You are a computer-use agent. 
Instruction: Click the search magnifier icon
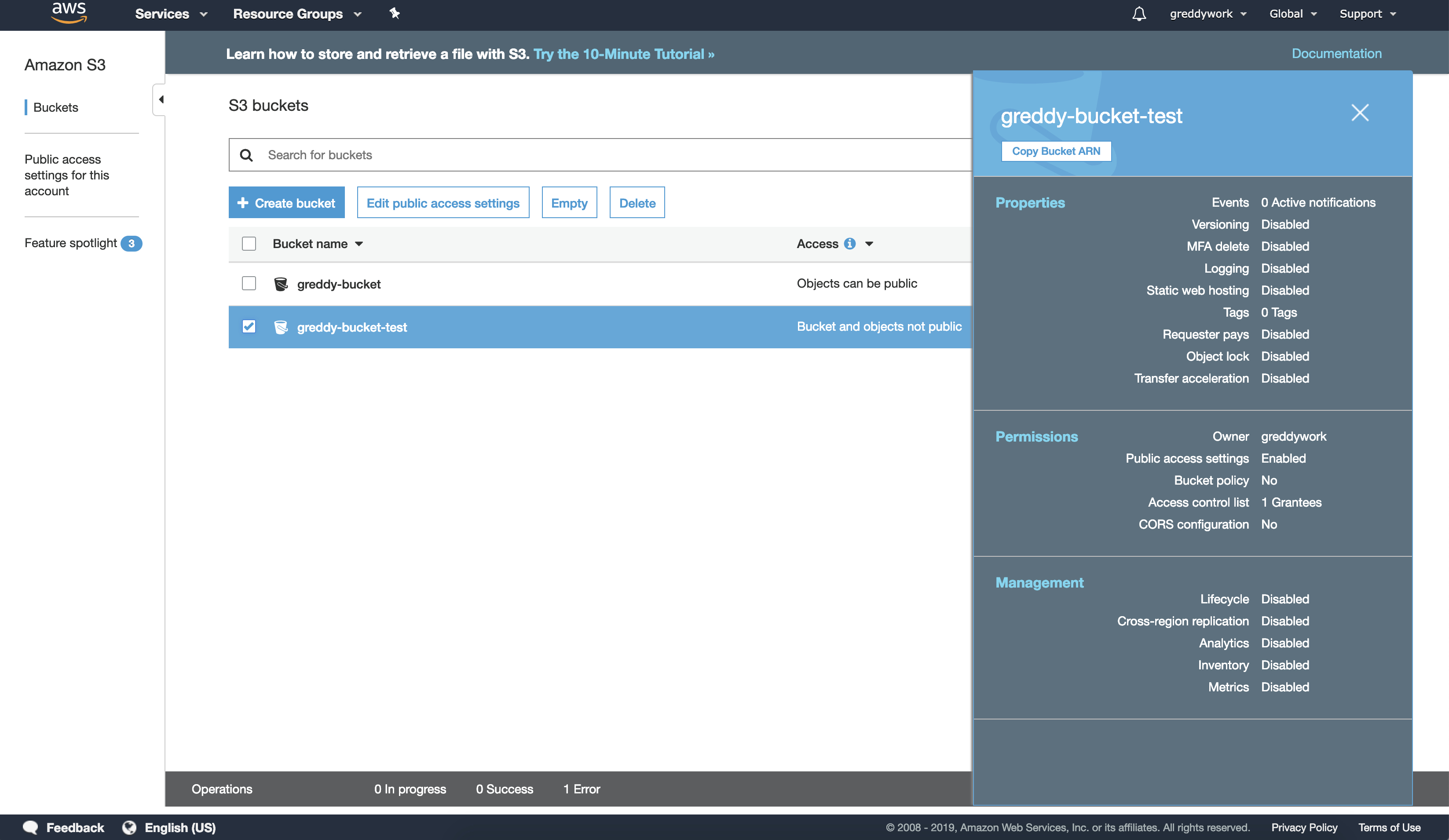click(247, 155)
